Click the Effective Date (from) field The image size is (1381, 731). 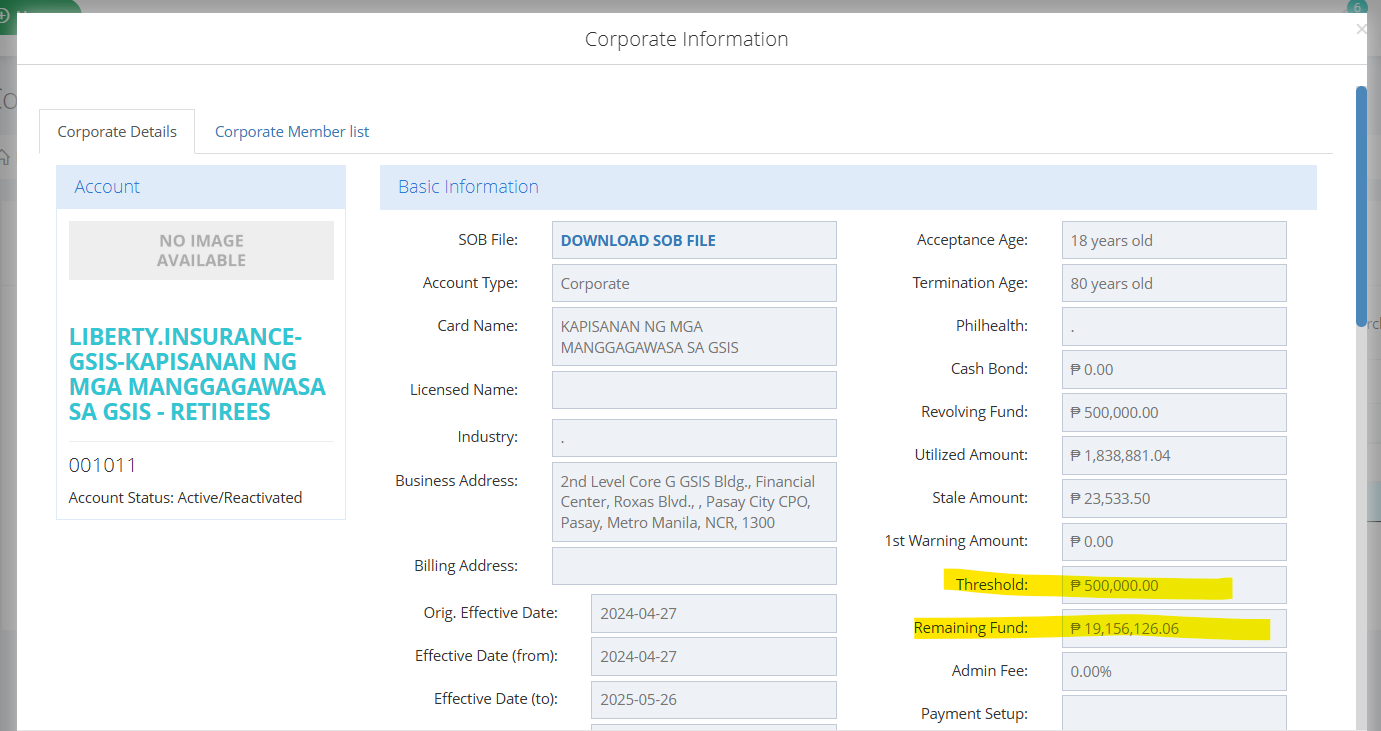click(714, 656)
